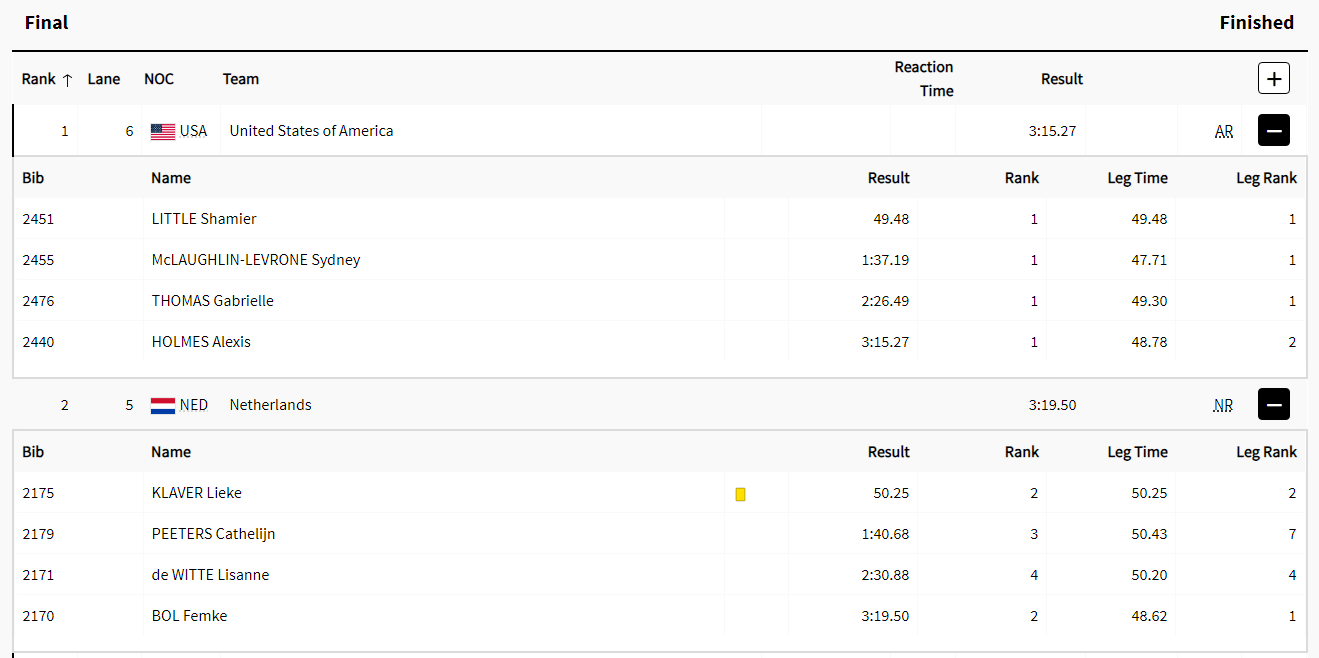Click the NR record abbreviation
1319x658 pixels.
1223,406
